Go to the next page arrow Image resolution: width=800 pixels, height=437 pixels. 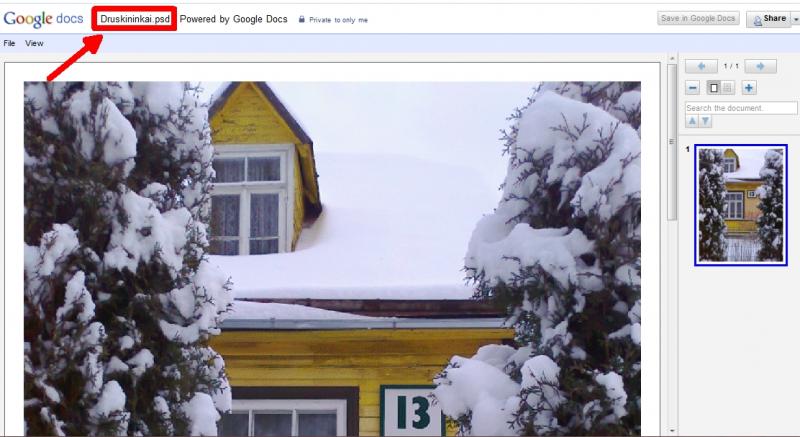(760, 66)
